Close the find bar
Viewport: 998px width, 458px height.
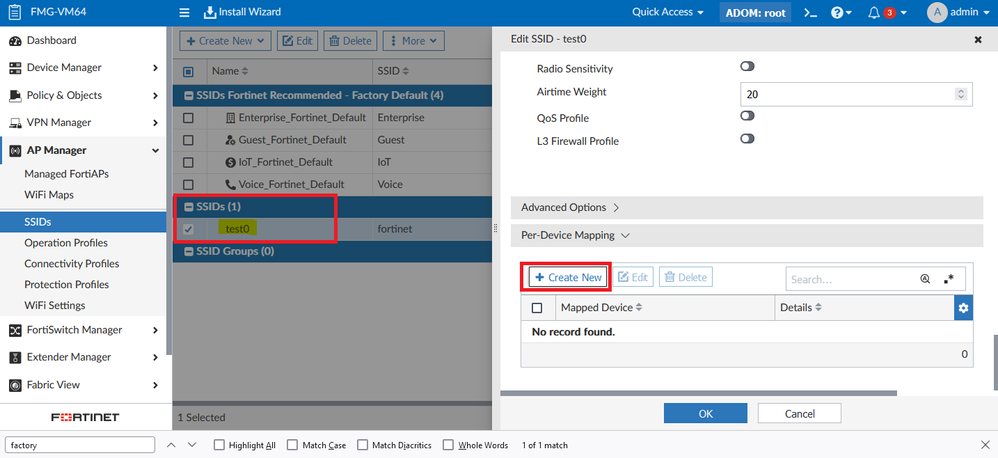pyautogui.click(x=985, y=445)
